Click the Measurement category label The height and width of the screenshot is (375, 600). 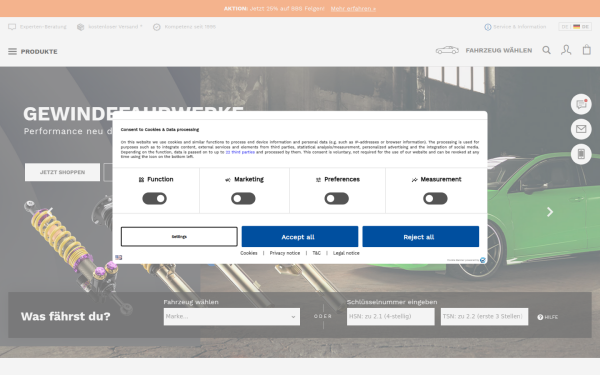441,179
